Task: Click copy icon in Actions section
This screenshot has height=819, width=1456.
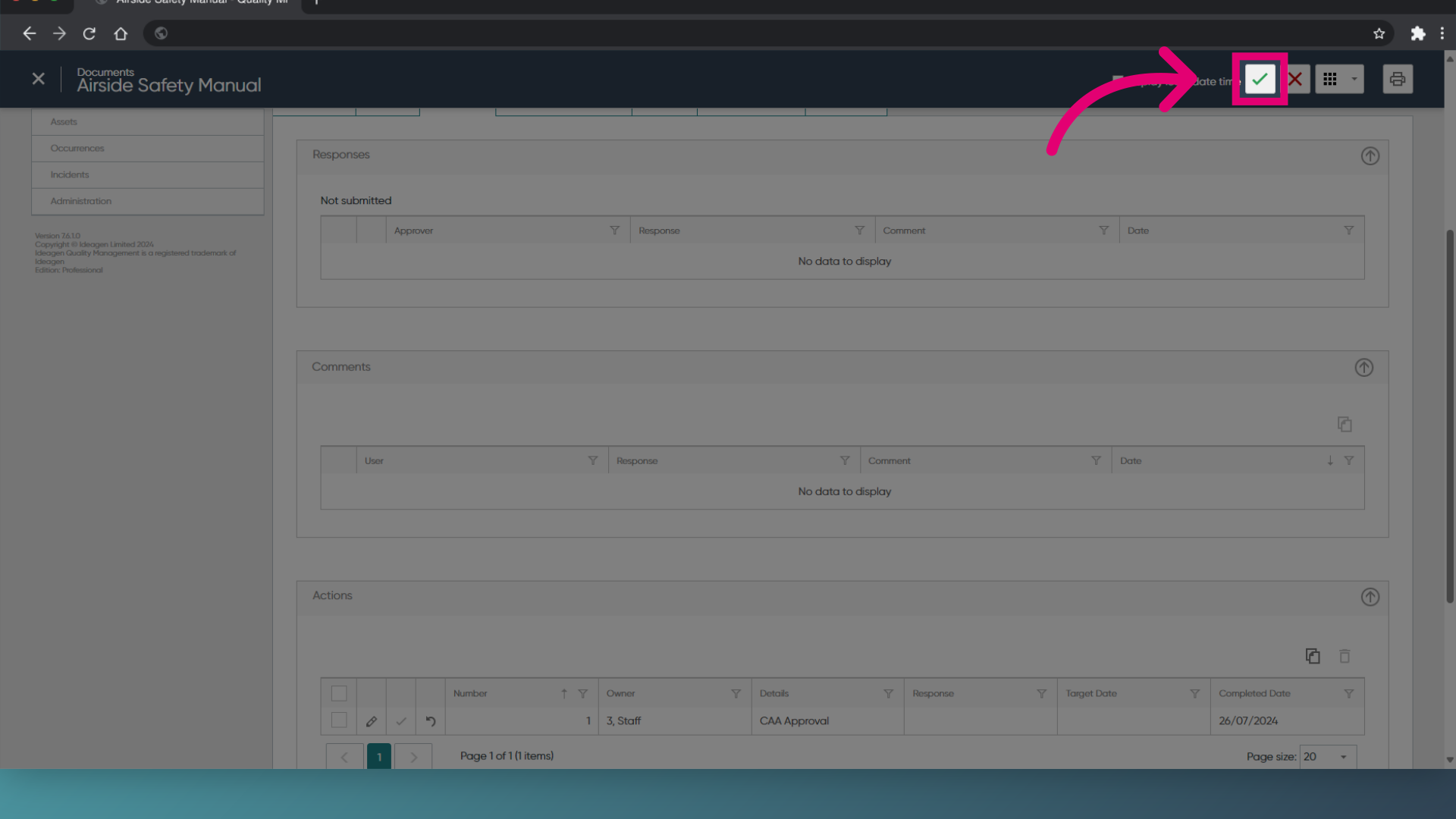Action: [1313, 657]
